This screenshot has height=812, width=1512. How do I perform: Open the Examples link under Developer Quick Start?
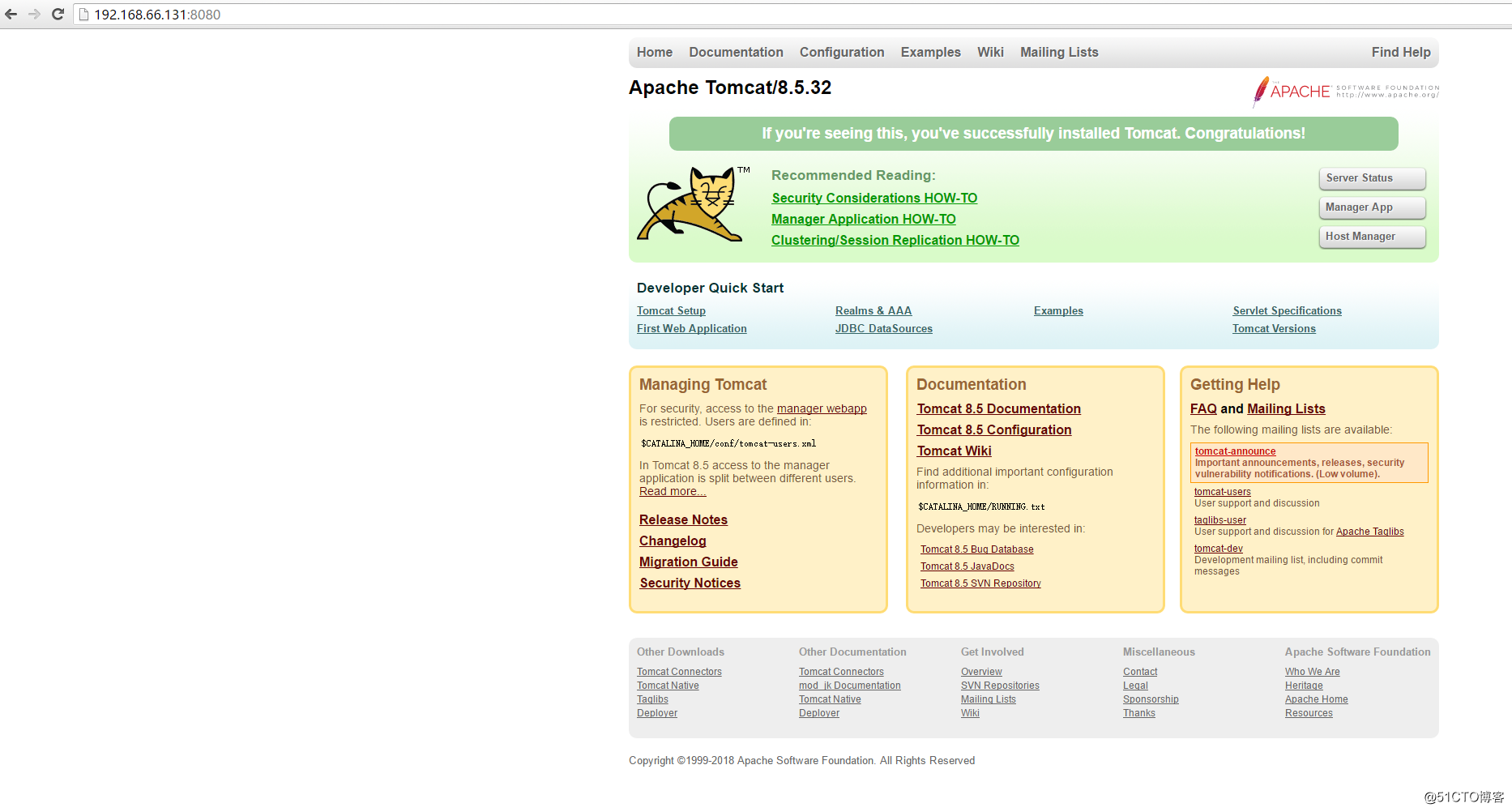(x=1058, y=311)
